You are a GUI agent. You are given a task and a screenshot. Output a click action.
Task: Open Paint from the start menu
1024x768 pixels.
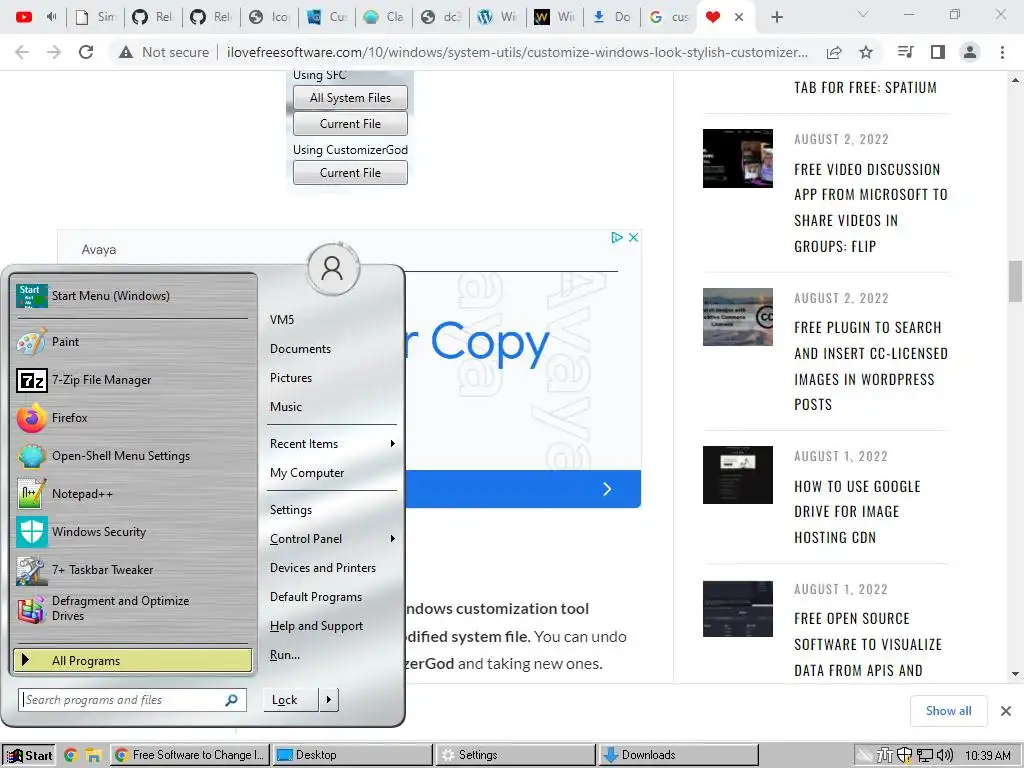(133, 342)
